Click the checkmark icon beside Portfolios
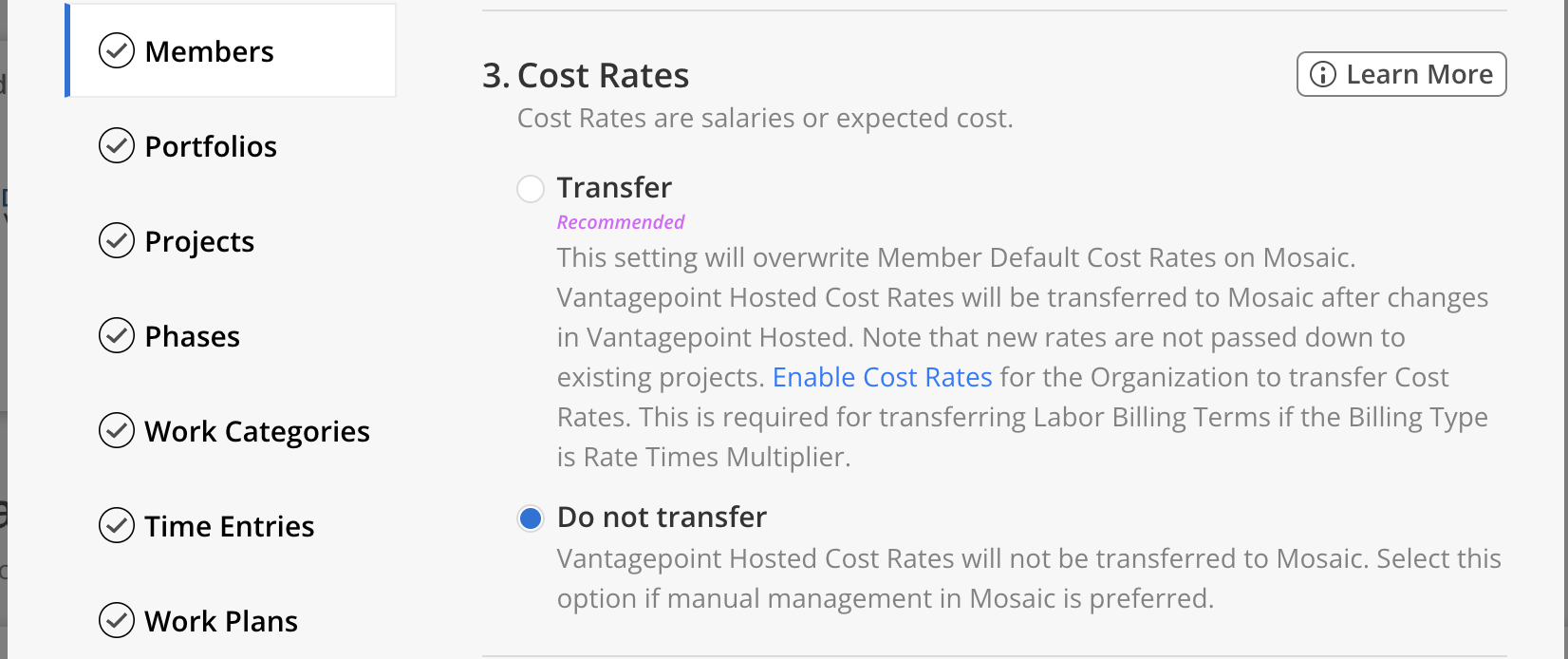 (117, 146)
